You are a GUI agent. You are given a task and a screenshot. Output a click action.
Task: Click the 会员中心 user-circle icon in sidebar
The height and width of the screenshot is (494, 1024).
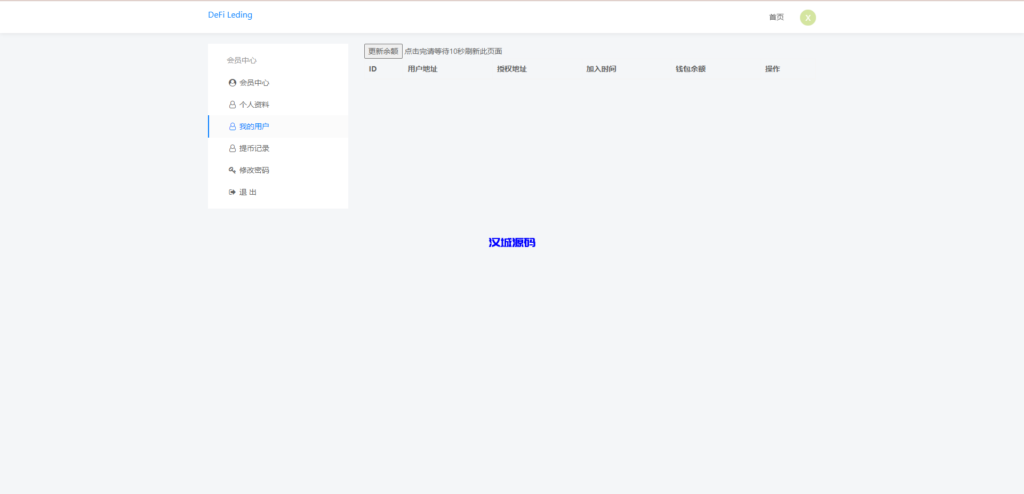[232, 83]
